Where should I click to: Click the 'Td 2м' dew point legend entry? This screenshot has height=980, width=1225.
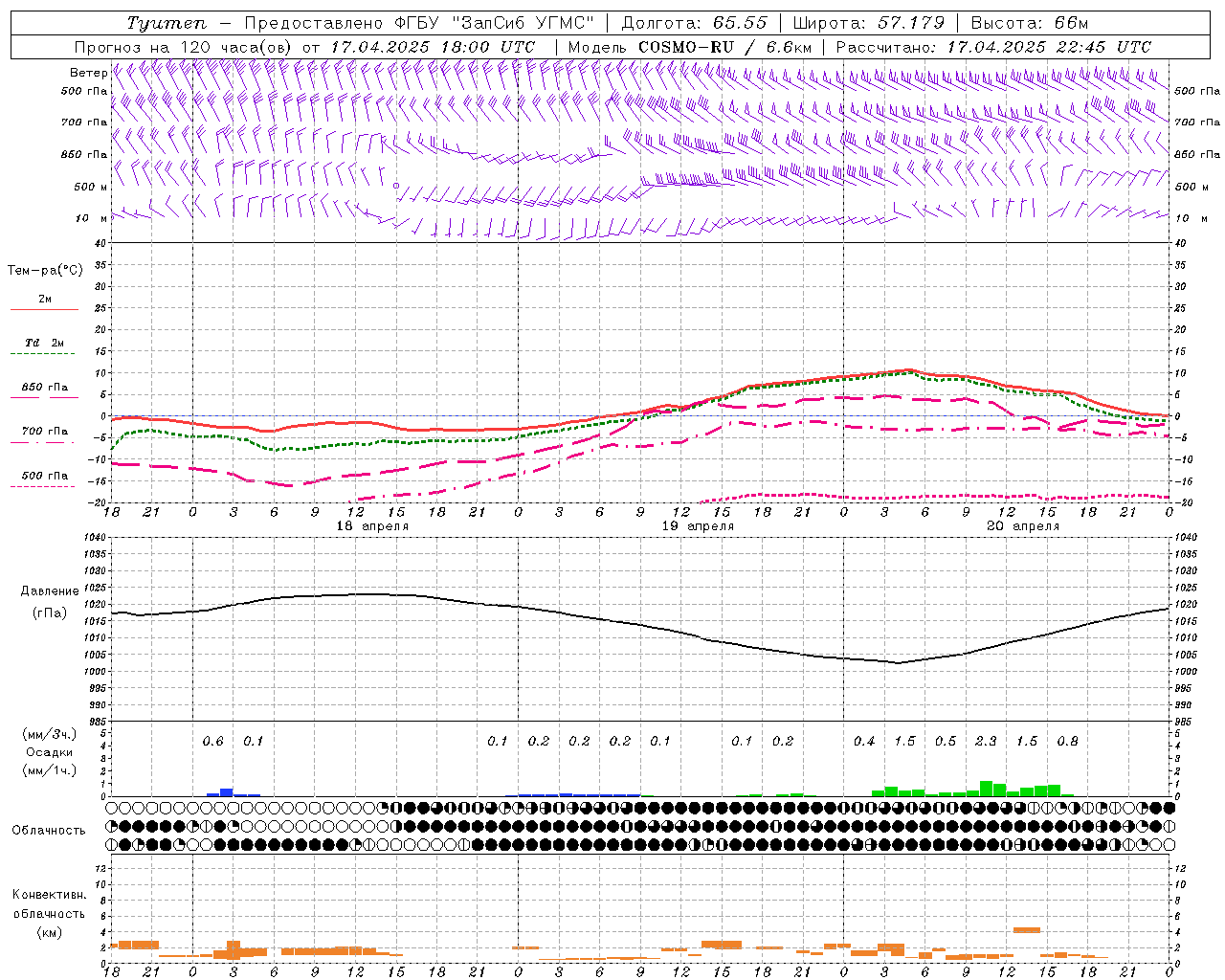[x=44, y=343]
